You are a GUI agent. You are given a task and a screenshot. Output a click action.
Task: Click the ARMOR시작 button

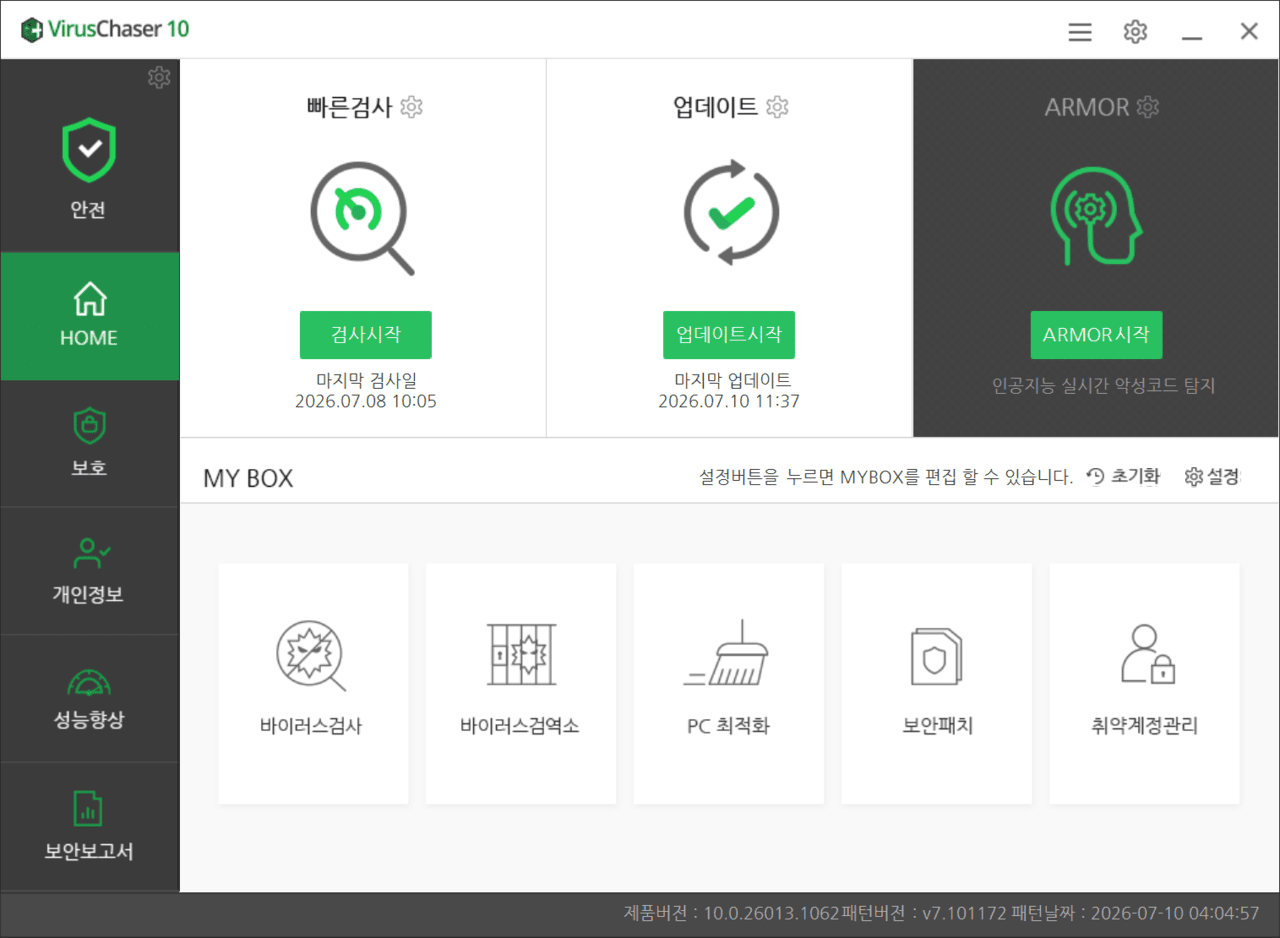[1097, 335]
